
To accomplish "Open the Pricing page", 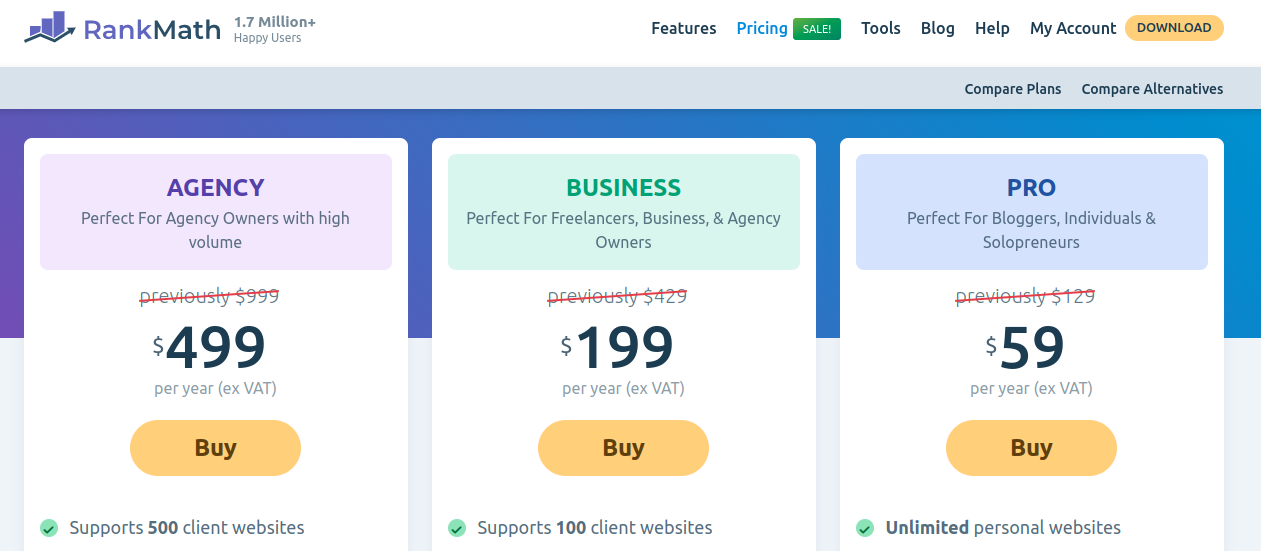I will click(x=762, y=28).
